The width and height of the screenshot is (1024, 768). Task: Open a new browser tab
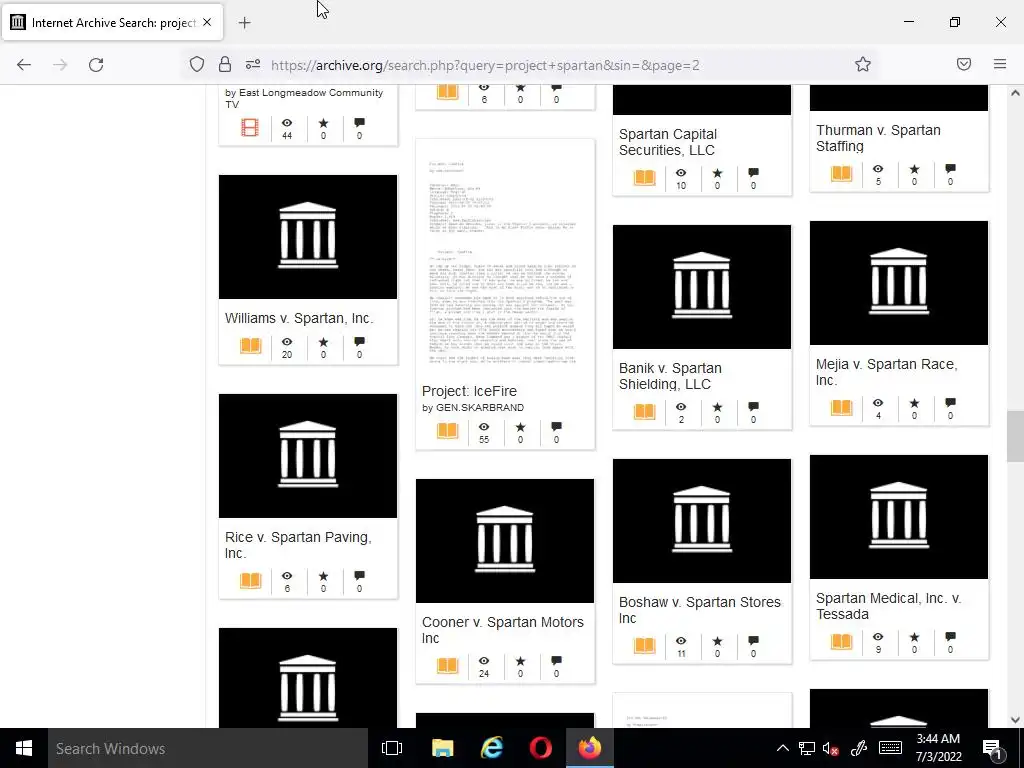(x=244, y=23)
